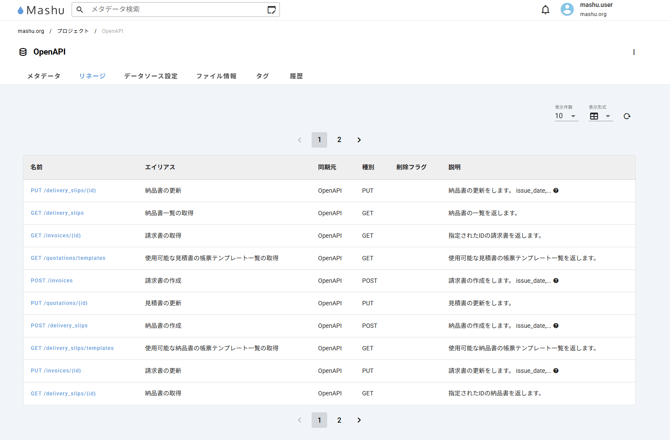
Task: Expand the 表示件数 dropdown showing 10
Action: point(566,116)
